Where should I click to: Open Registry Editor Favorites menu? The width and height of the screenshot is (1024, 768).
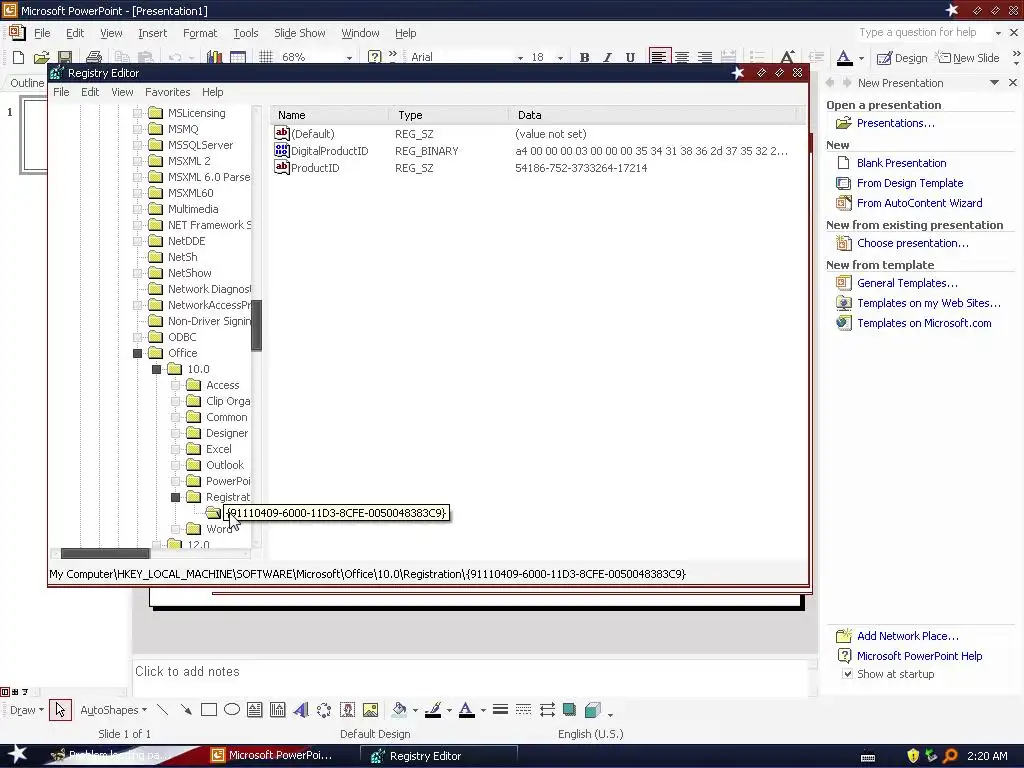(x=168, y=92)
